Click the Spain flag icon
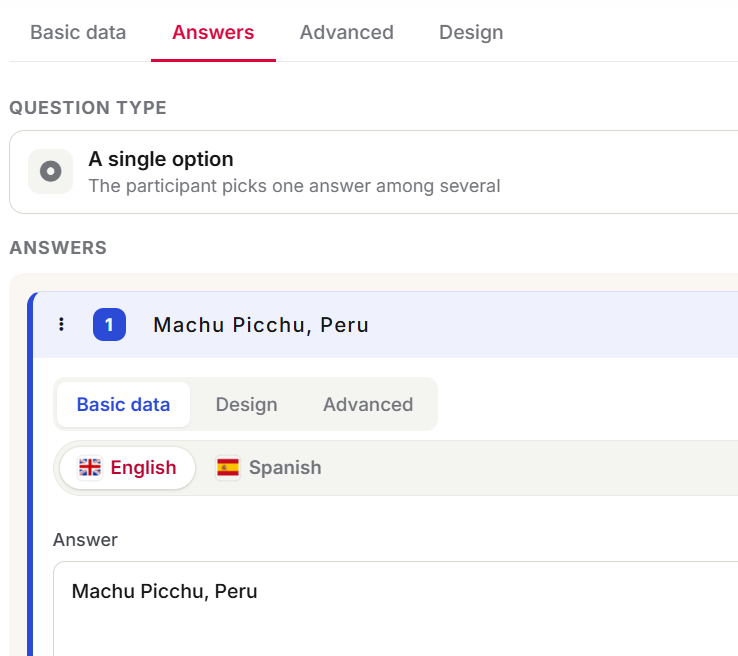 [228, 468]
